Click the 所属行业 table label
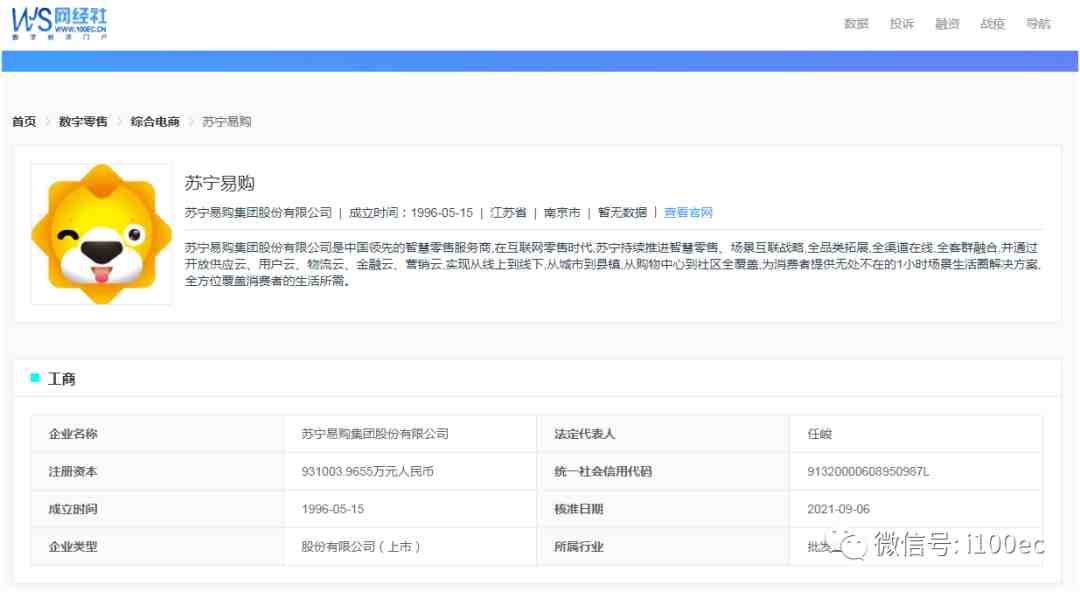1080x592 pixels. (x=579, y=547)
